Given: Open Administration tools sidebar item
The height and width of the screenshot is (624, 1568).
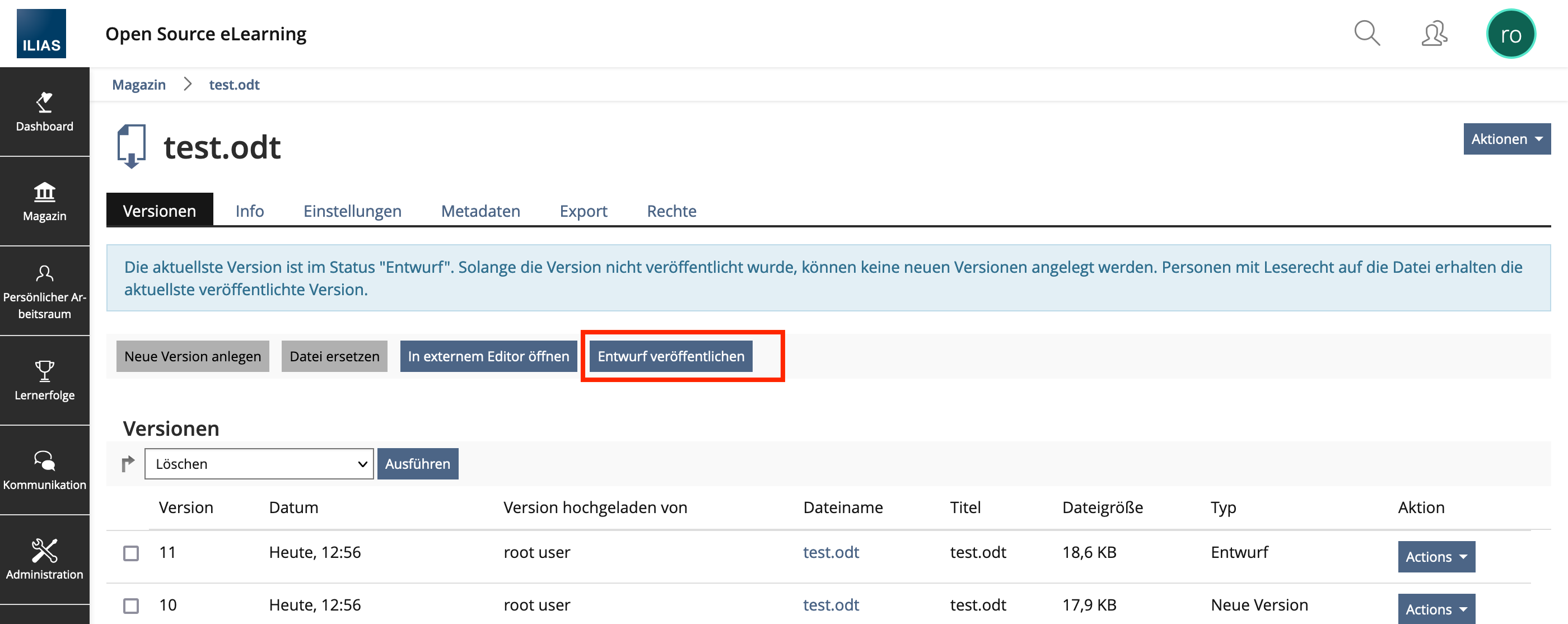Looking at the screenshot, I should (44, 560).
